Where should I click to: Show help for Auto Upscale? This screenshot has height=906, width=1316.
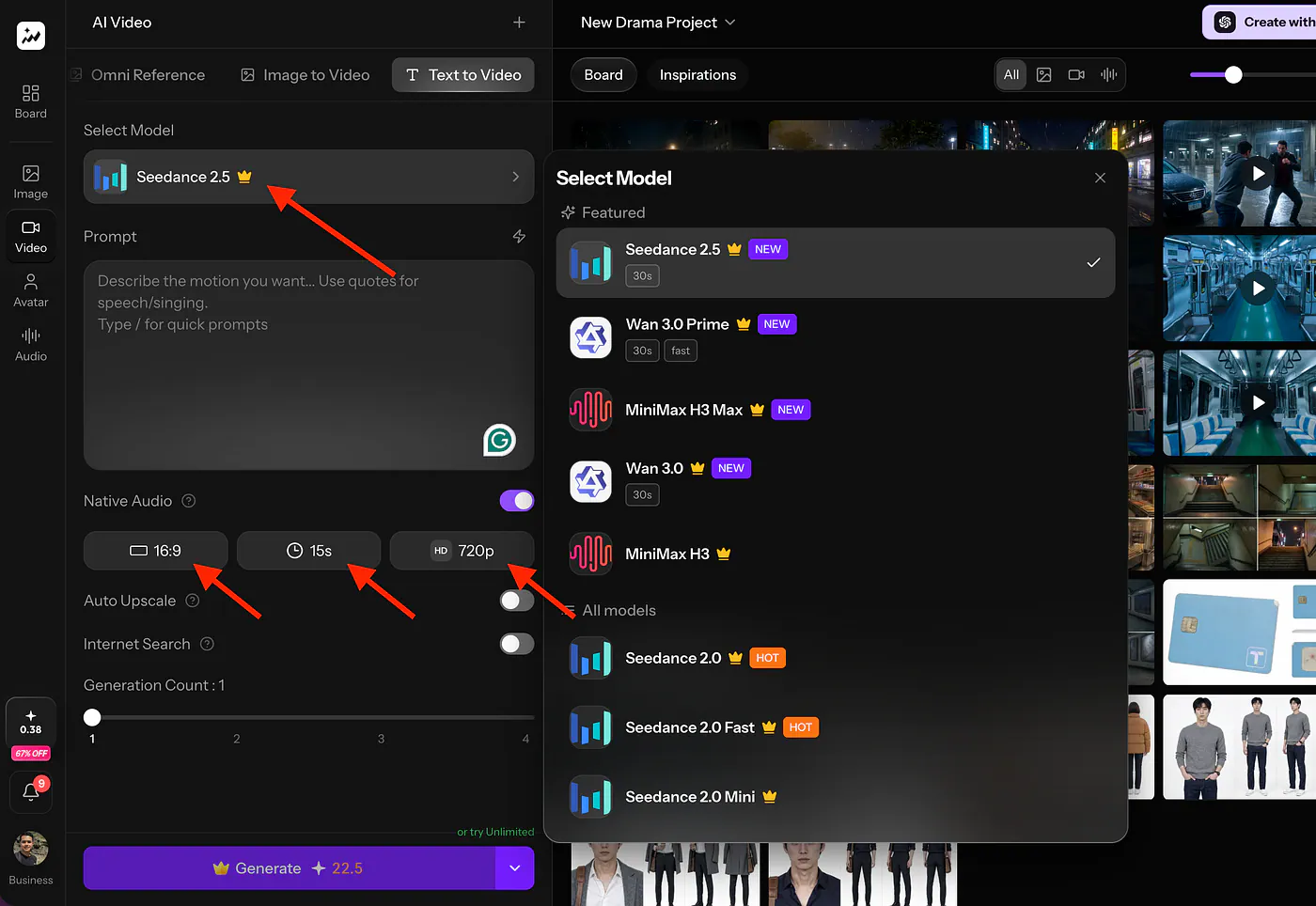click(193, 601)
